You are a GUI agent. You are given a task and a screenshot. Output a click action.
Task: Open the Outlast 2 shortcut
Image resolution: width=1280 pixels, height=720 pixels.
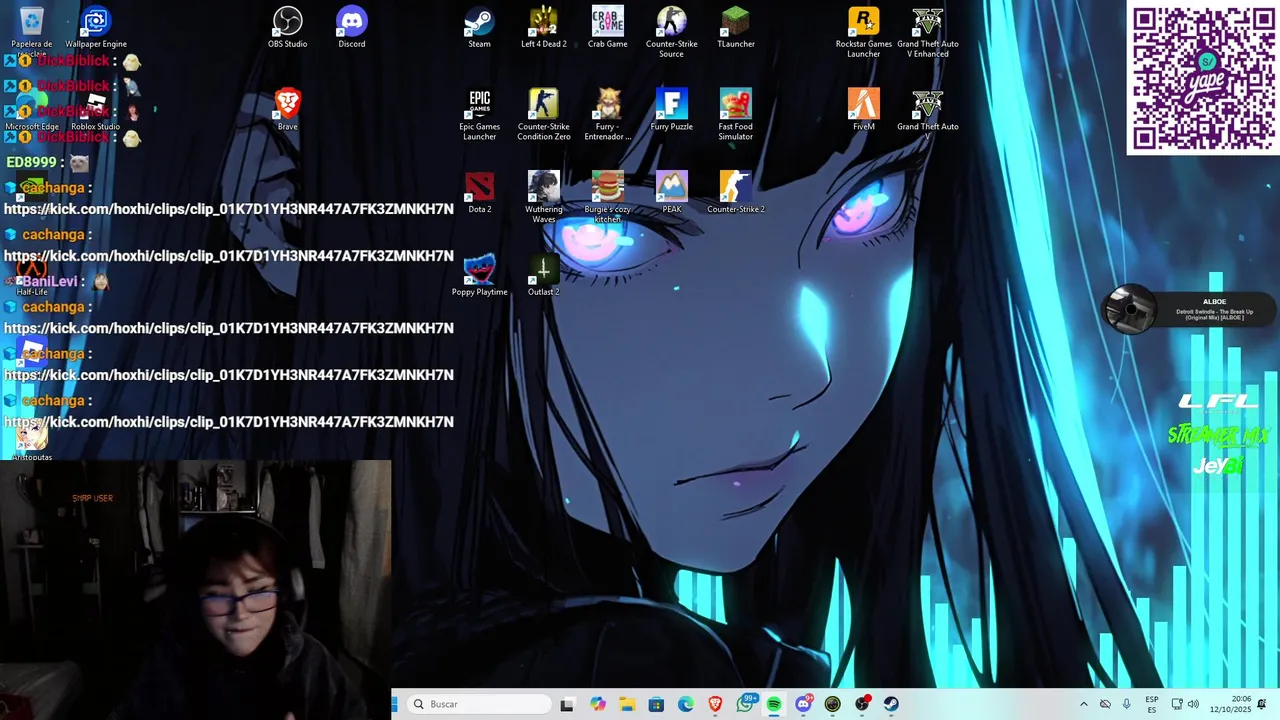[544, 276]
